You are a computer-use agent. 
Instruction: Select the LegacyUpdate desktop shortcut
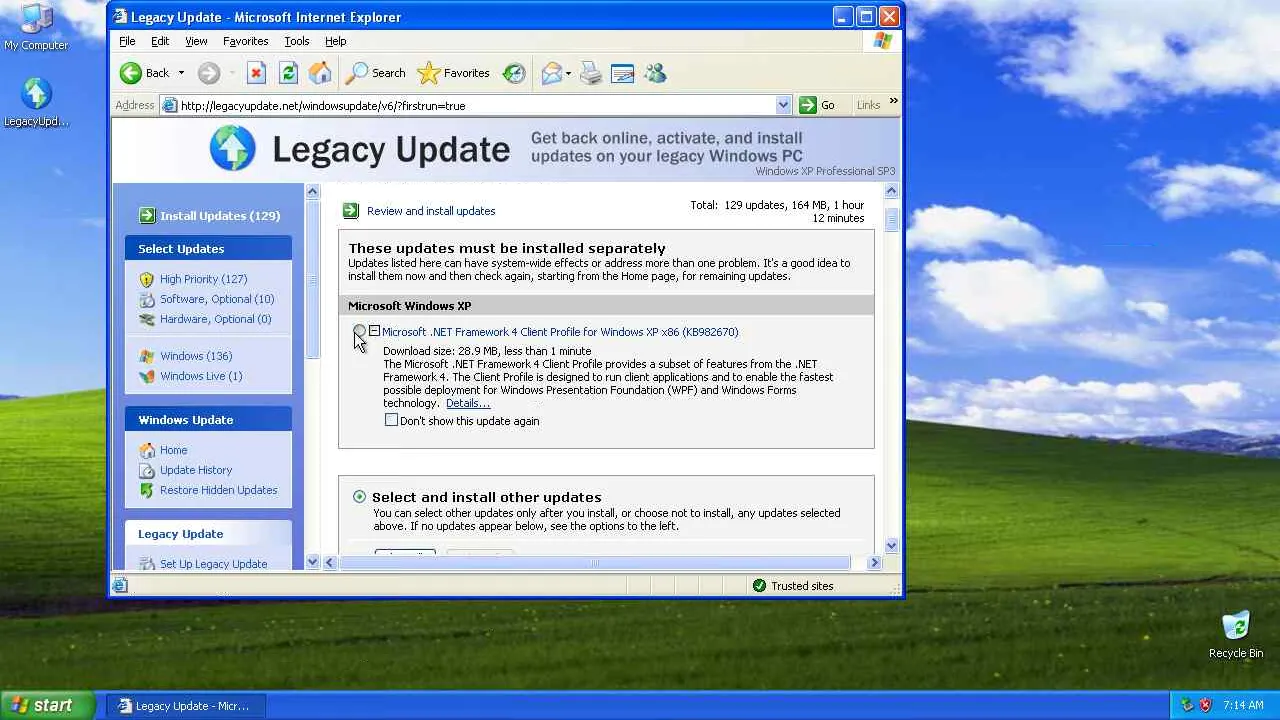36,103
